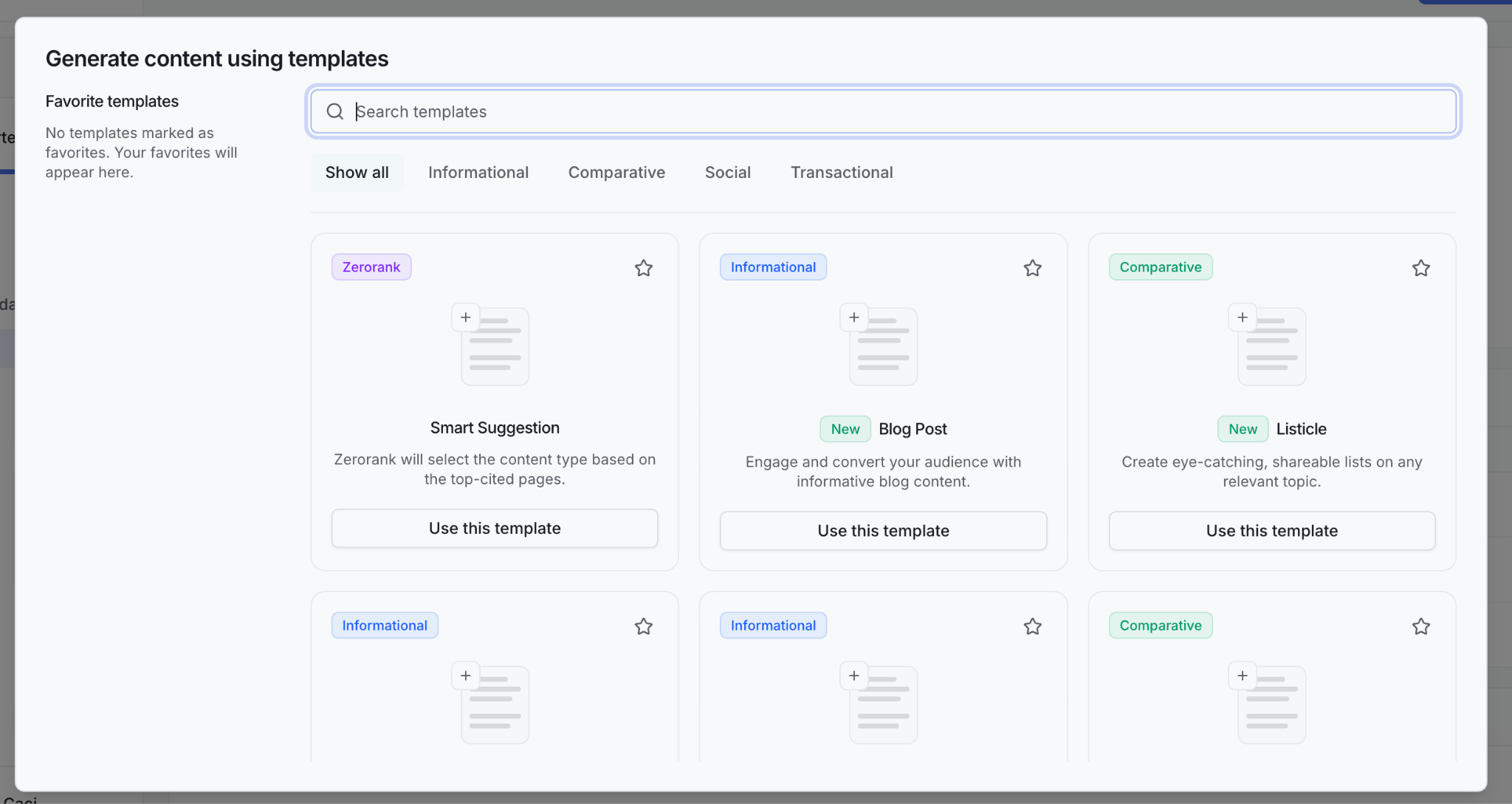Click the Listicle title
Image resolution: width=1512 pixels, height=804 pixels.
[1301, 429]
